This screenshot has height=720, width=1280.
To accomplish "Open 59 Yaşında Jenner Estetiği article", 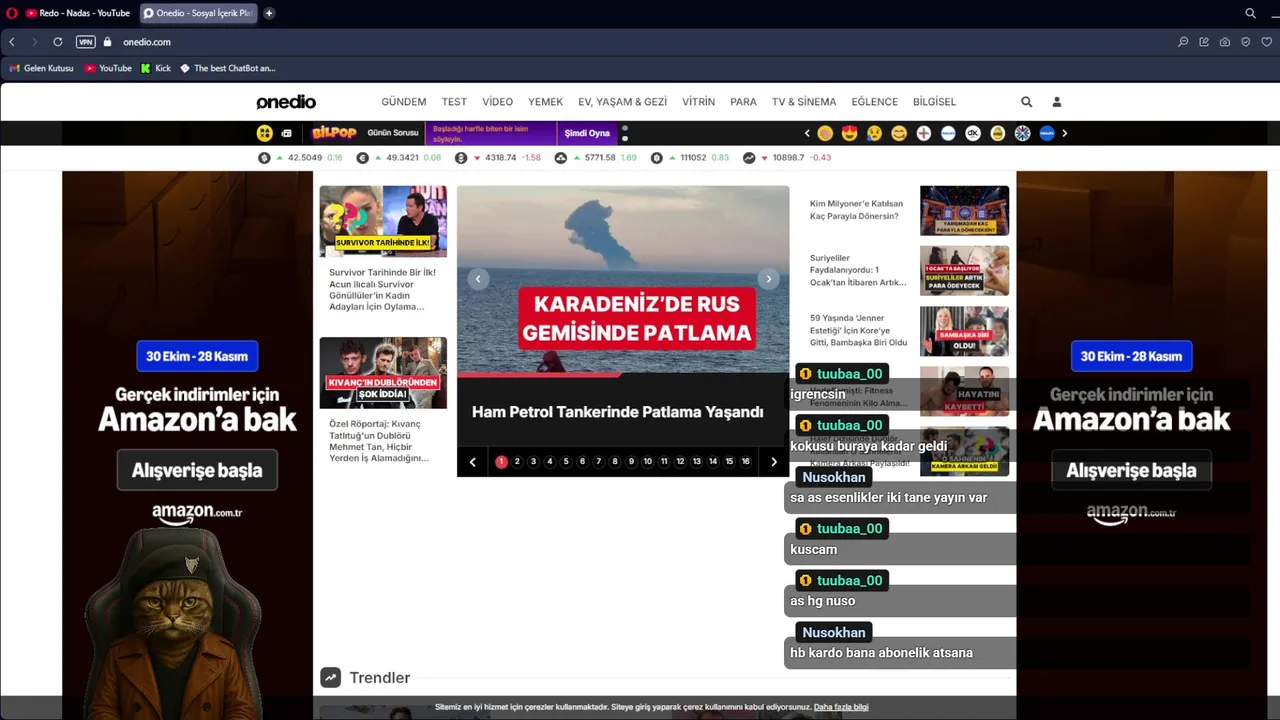I will click(x=859, y=330).
